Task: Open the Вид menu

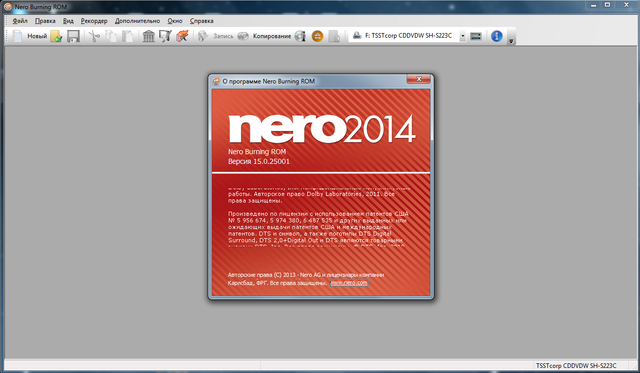Action: [x=68, y=21]
